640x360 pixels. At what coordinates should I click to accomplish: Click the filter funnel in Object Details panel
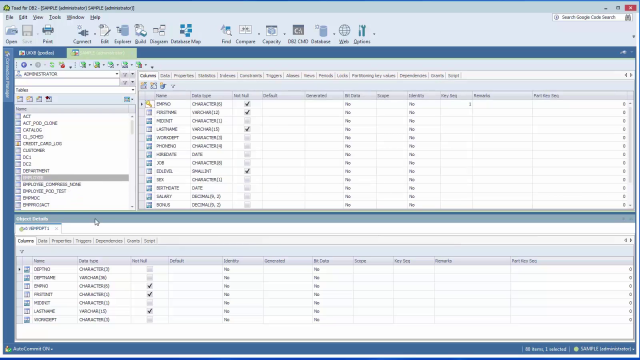[x=22, y=251]
